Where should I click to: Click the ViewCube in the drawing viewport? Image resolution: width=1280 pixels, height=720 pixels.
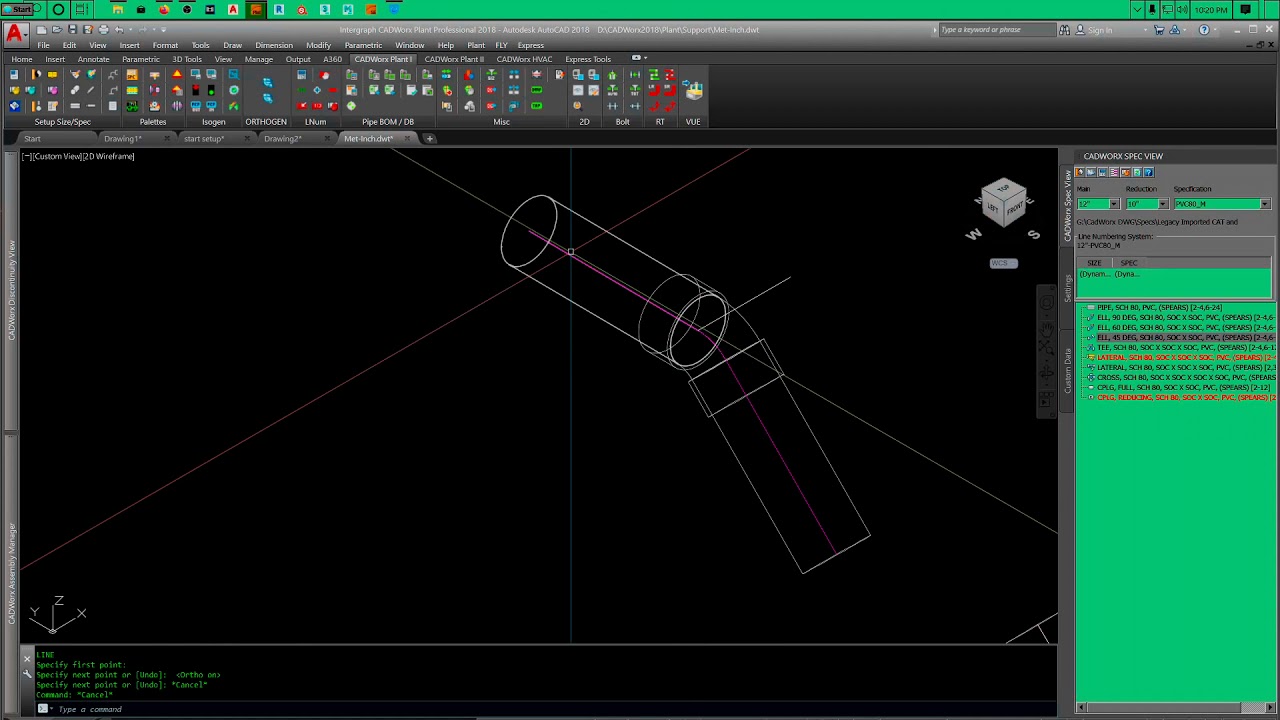1003,203
